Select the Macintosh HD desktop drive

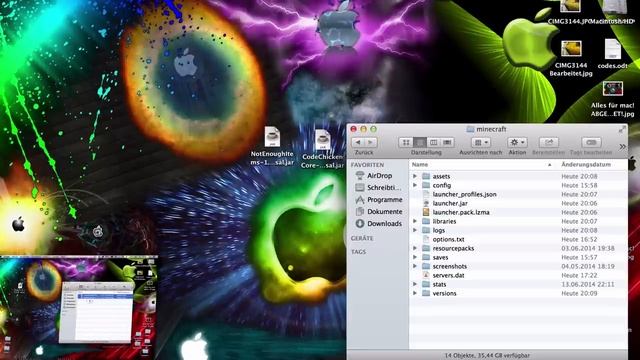614,12
